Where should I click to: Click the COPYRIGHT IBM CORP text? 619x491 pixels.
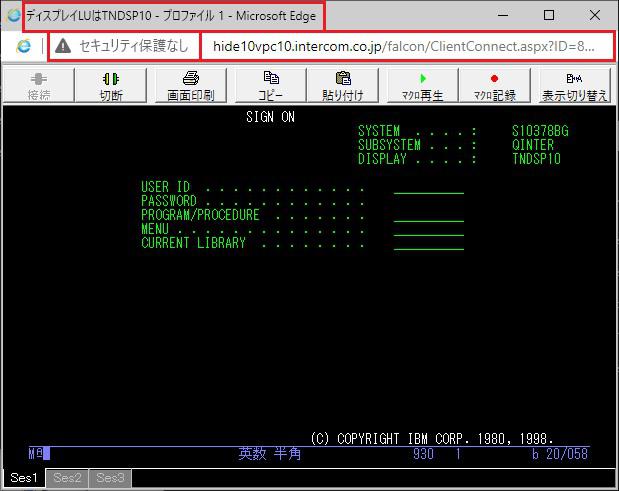click(432, 439)
